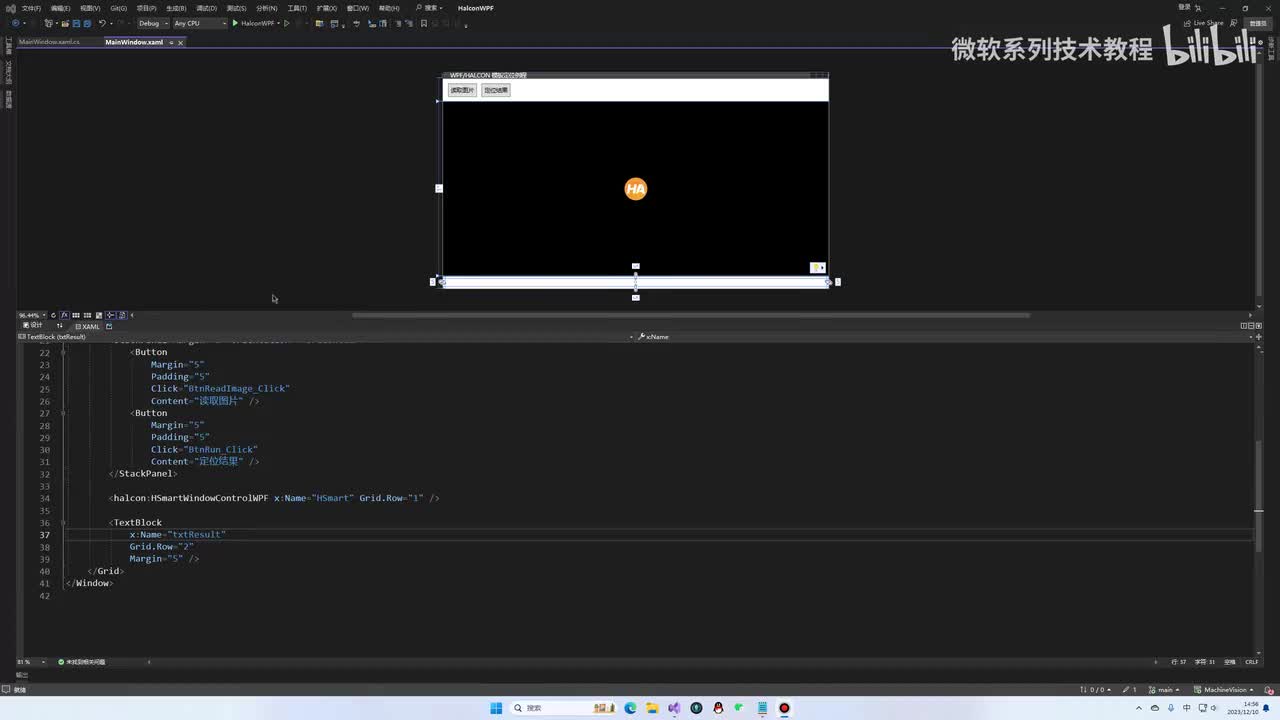Click the 读取图片 button in the designer preview
The image size is (1280, 720).
click(x=462, y=90)
